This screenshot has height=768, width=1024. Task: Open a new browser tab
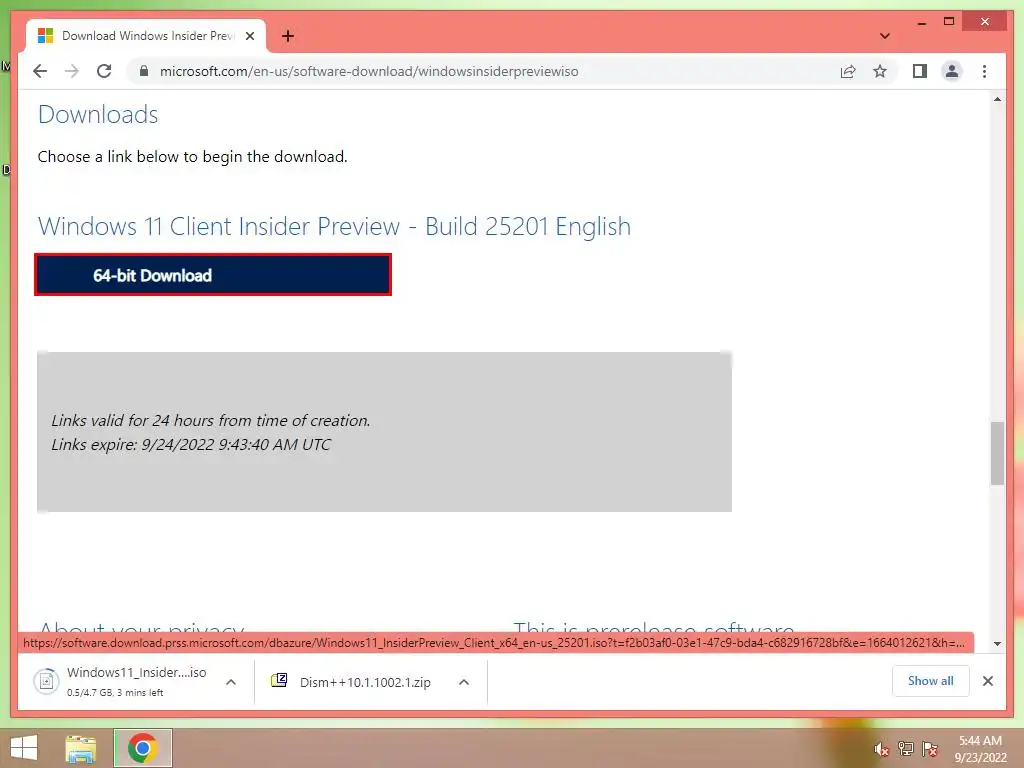[287, 36]
